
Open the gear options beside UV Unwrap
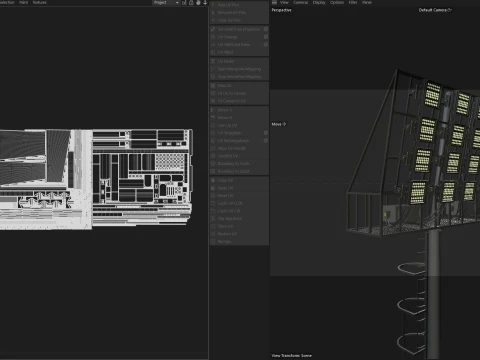pos(266,37)
